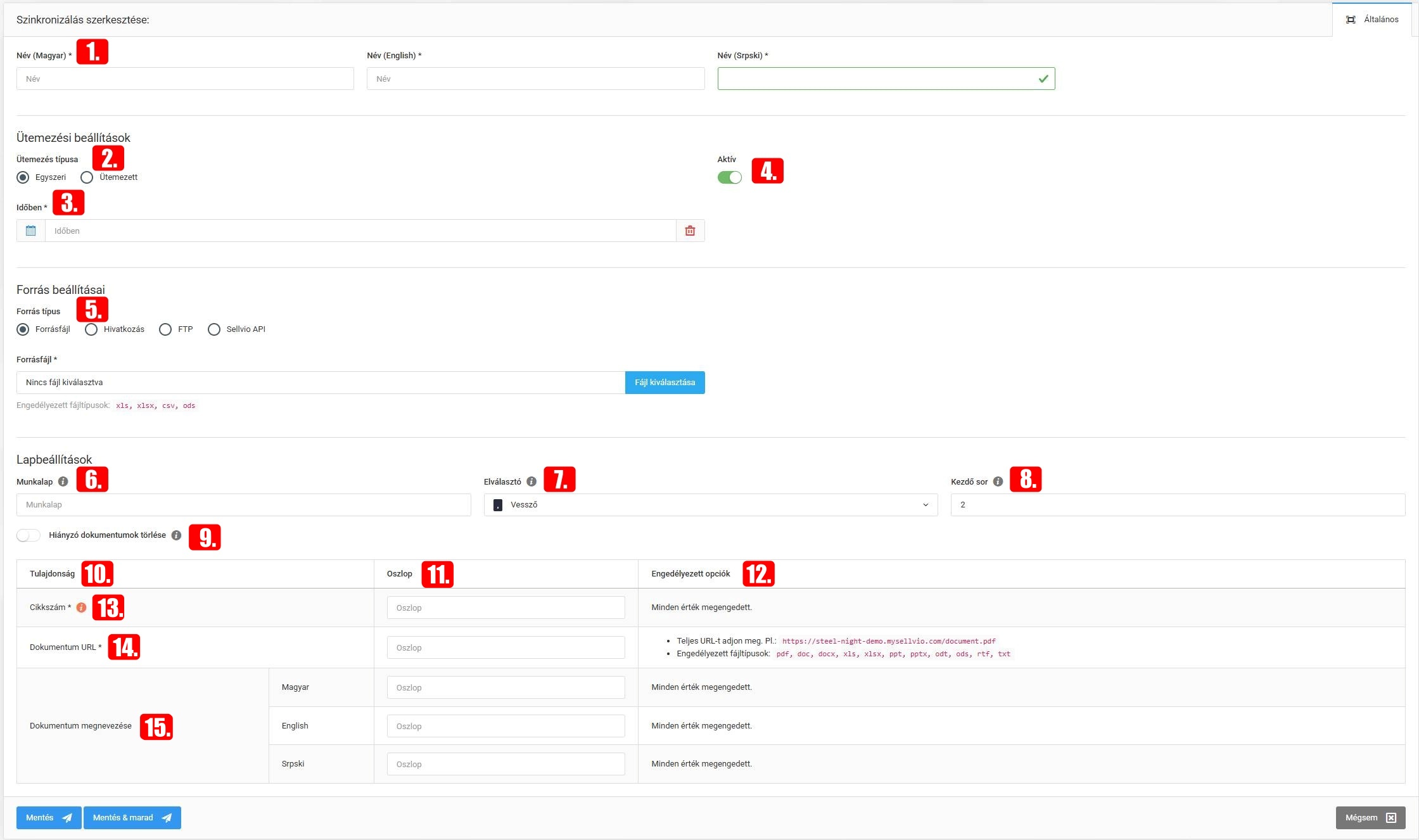Click the Oszlop field for English row
The image size is (1419, 840).
[x=506, y=726]
